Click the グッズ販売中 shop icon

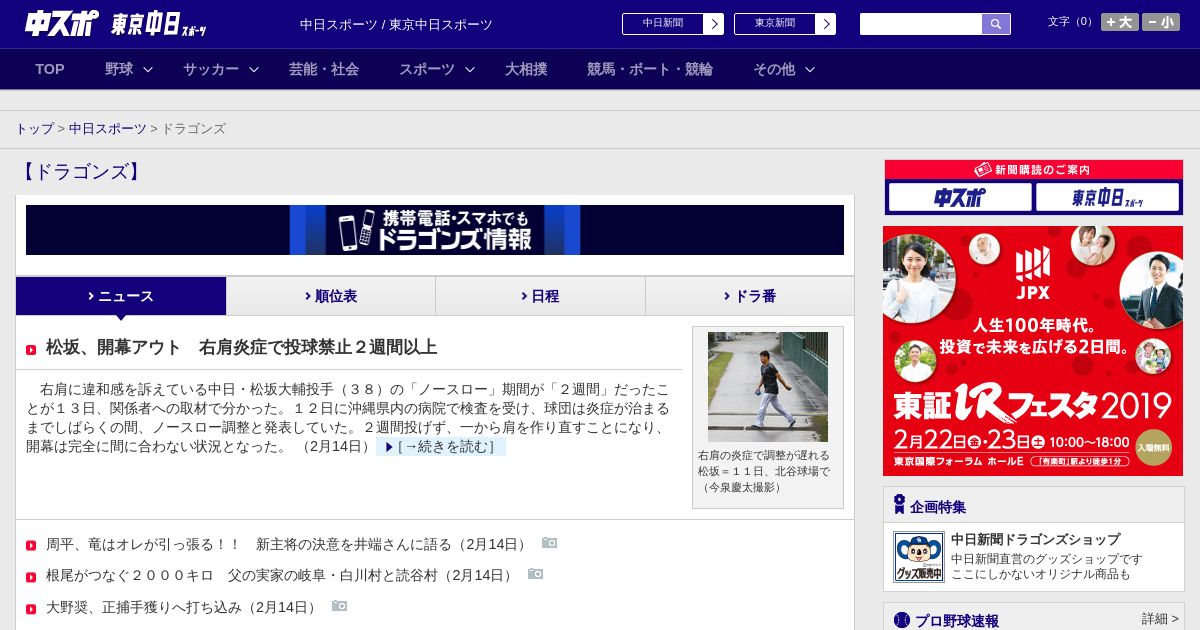[x=918, y=557]
